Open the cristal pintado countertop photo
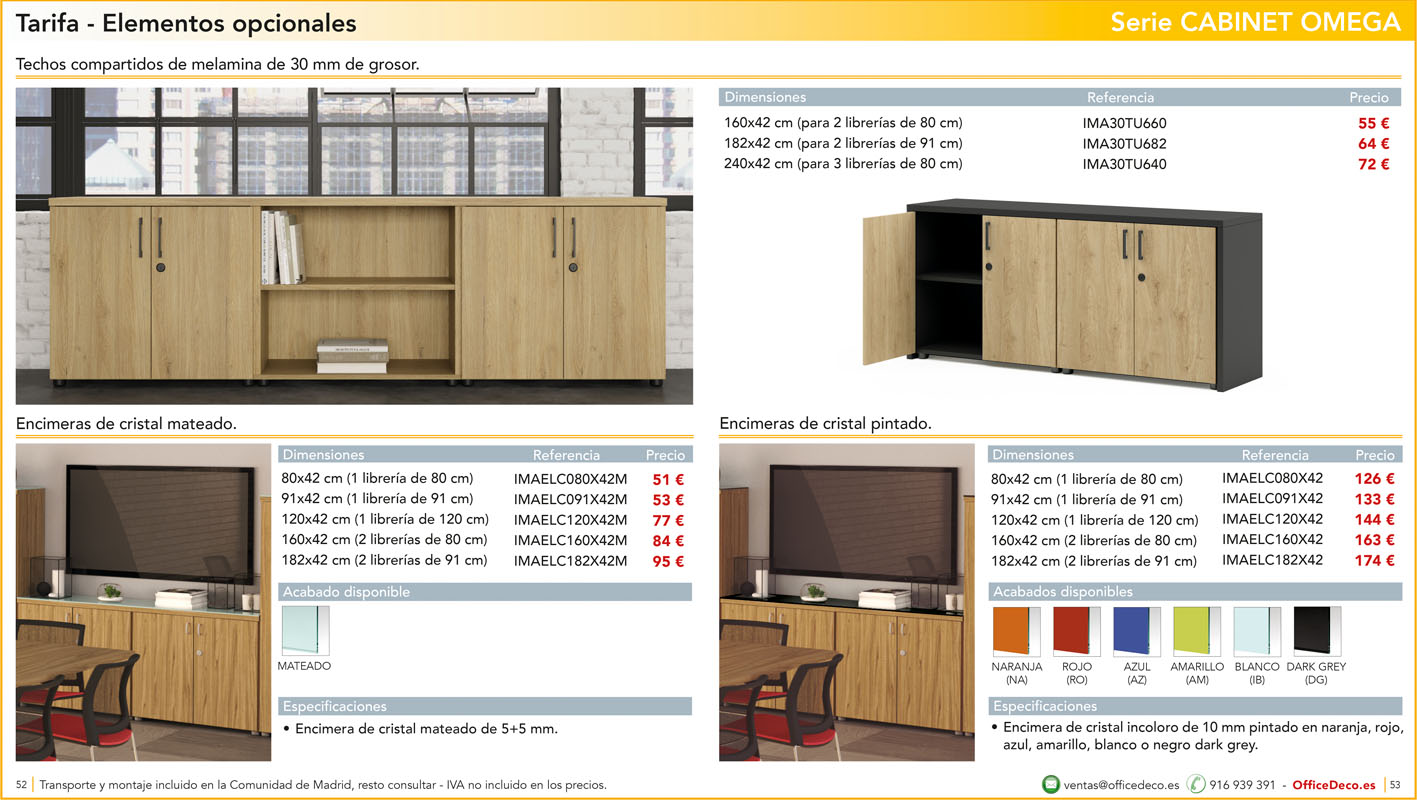 (846, 602)
